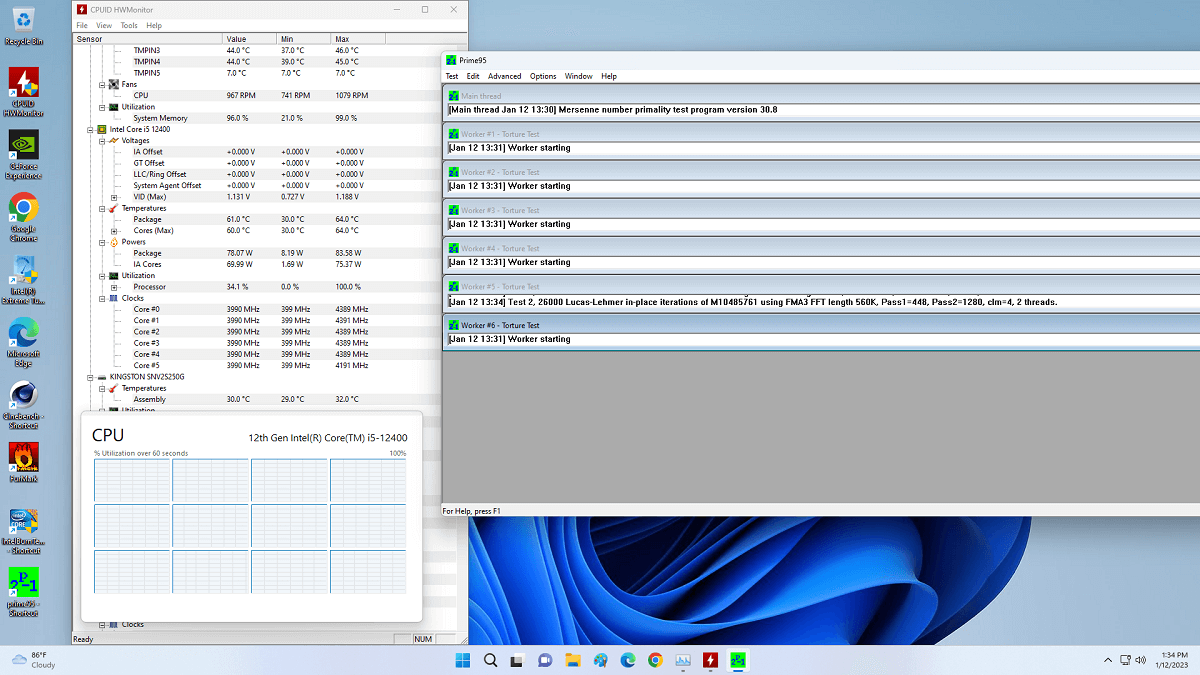Screen dimensions: 1200x675
Task: Collapse the Intel Core i5 12400 node
Action: click(90, 129)
